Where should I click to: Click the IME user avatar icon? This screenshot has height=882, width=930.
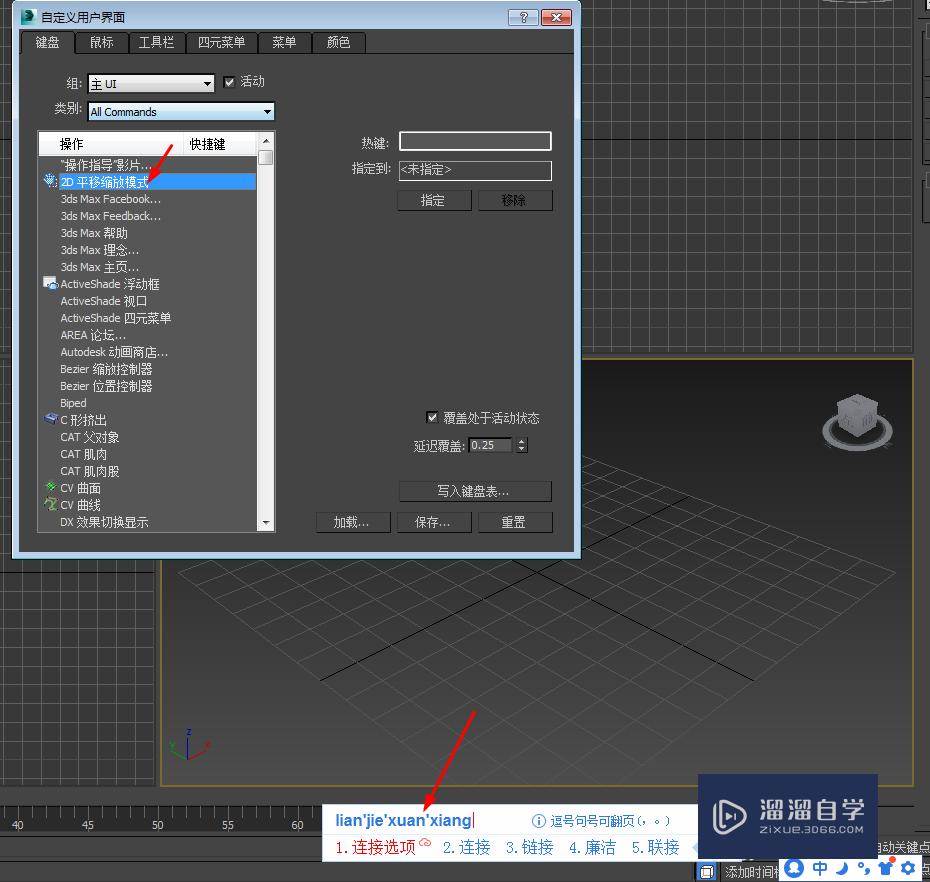(x=794, y=868)
